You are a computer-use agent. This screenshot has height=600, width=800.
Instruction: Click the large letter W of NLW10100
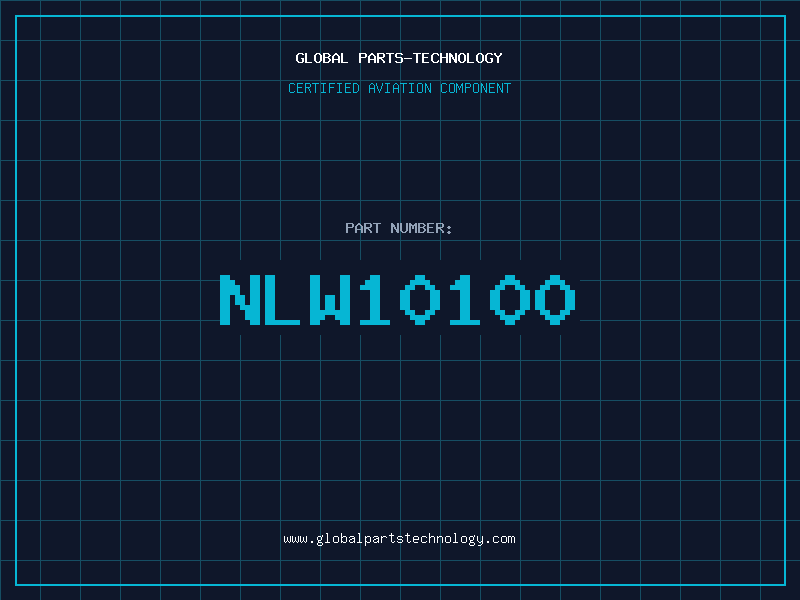(330, 300)
